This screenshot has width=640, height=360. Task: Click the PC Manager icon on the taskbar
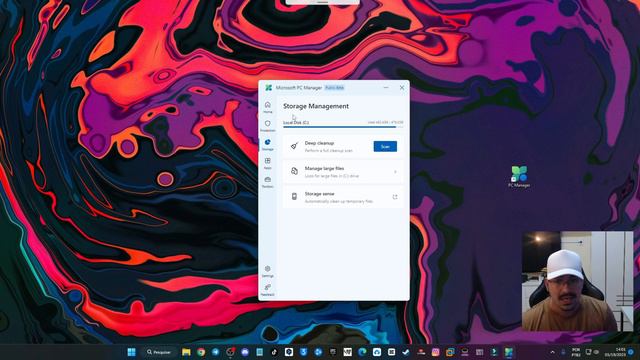[x=509, y=352]
